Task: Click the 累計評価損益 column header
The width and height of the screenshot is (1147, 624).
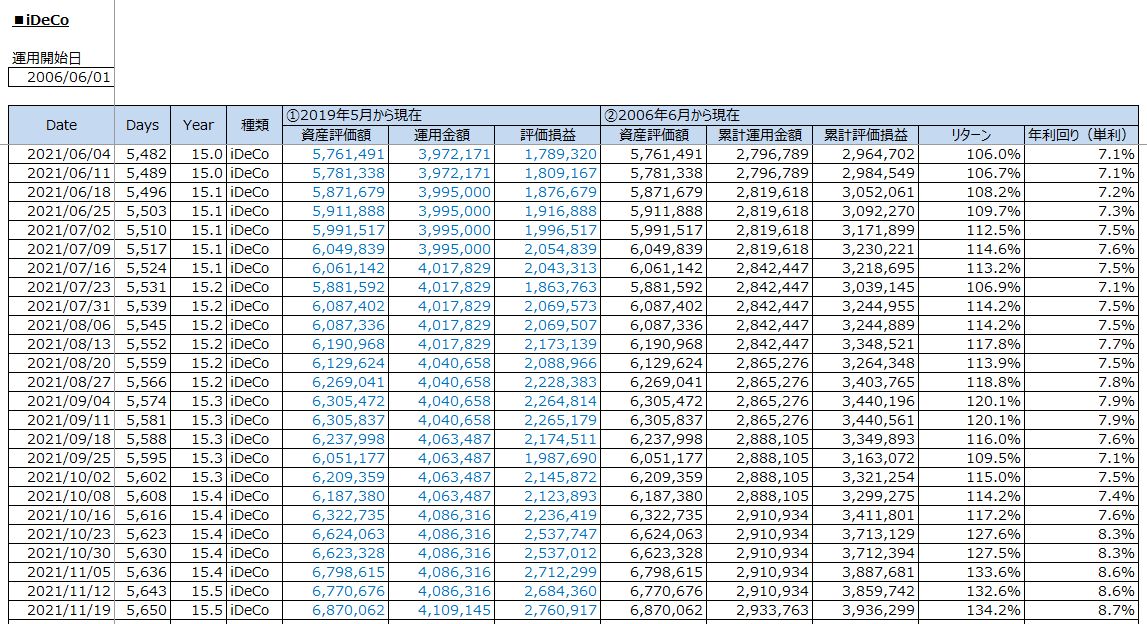Action: click(x=866, y=135)
